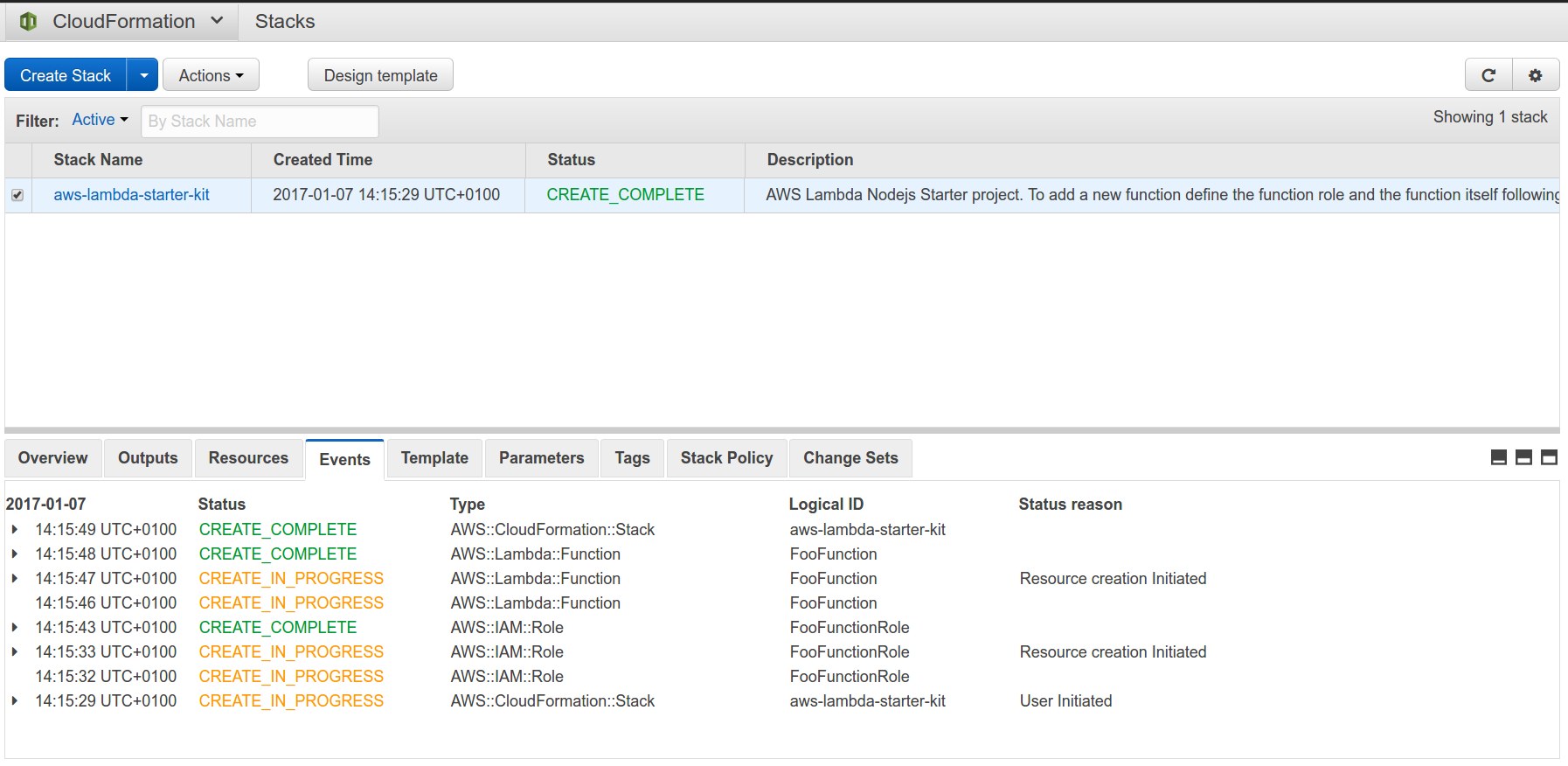Open the Active filter dropdown

pyautogui.click(x=100, y=120)
